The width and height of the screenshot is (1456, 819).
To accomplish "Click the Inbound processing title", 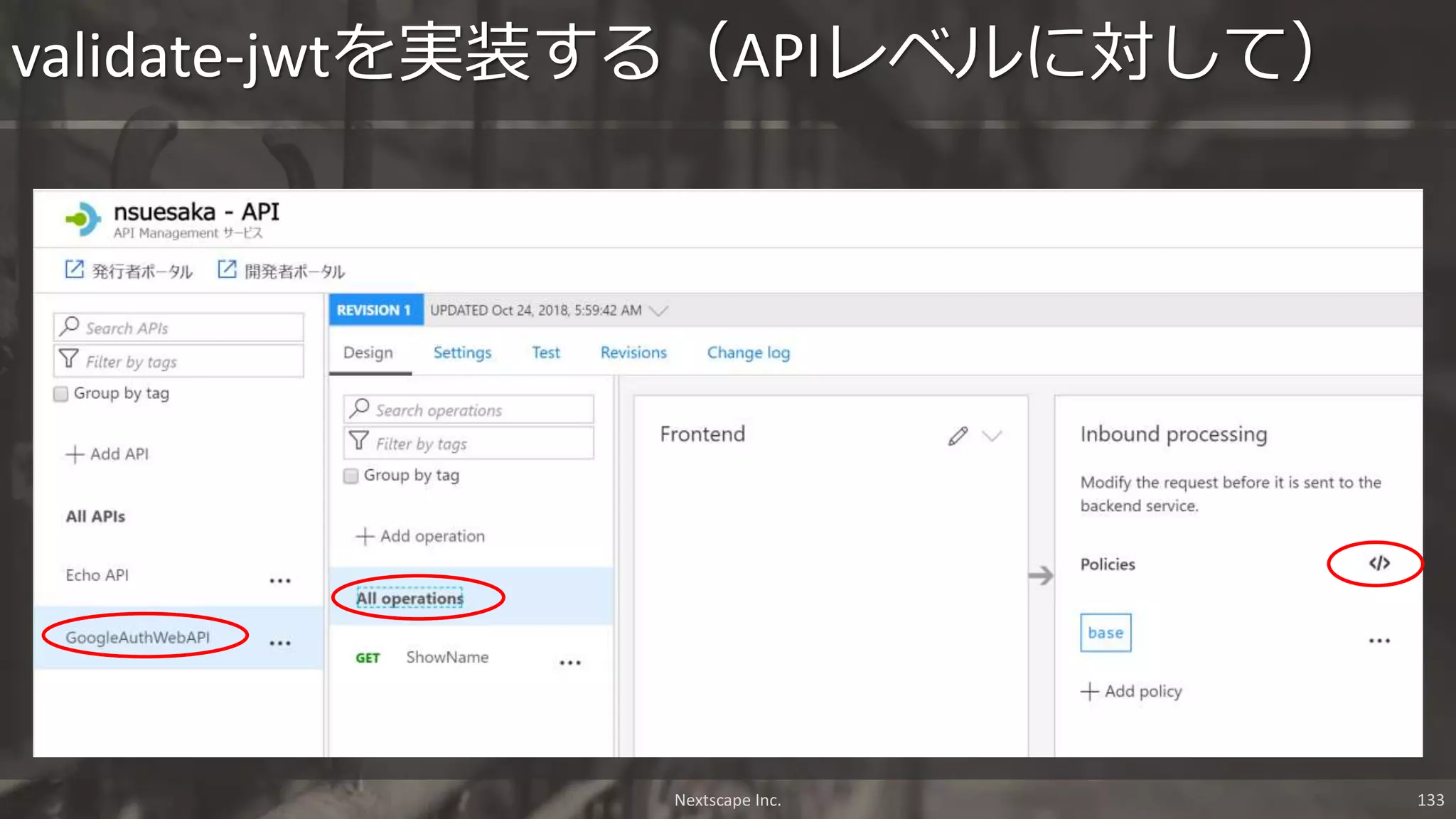I will 1174,434.
